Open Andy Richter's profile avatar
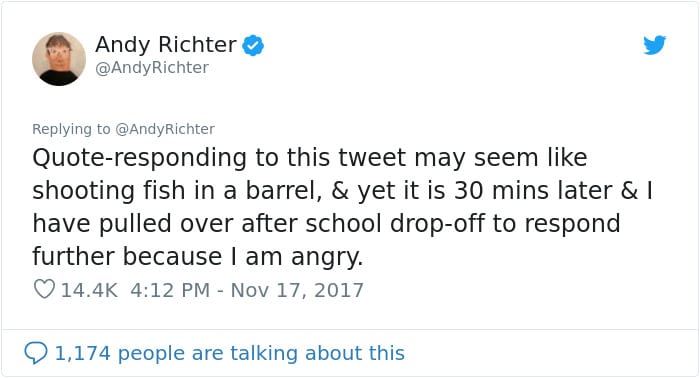The width and height of the screenshot is (700, 378). click(59, 59)
